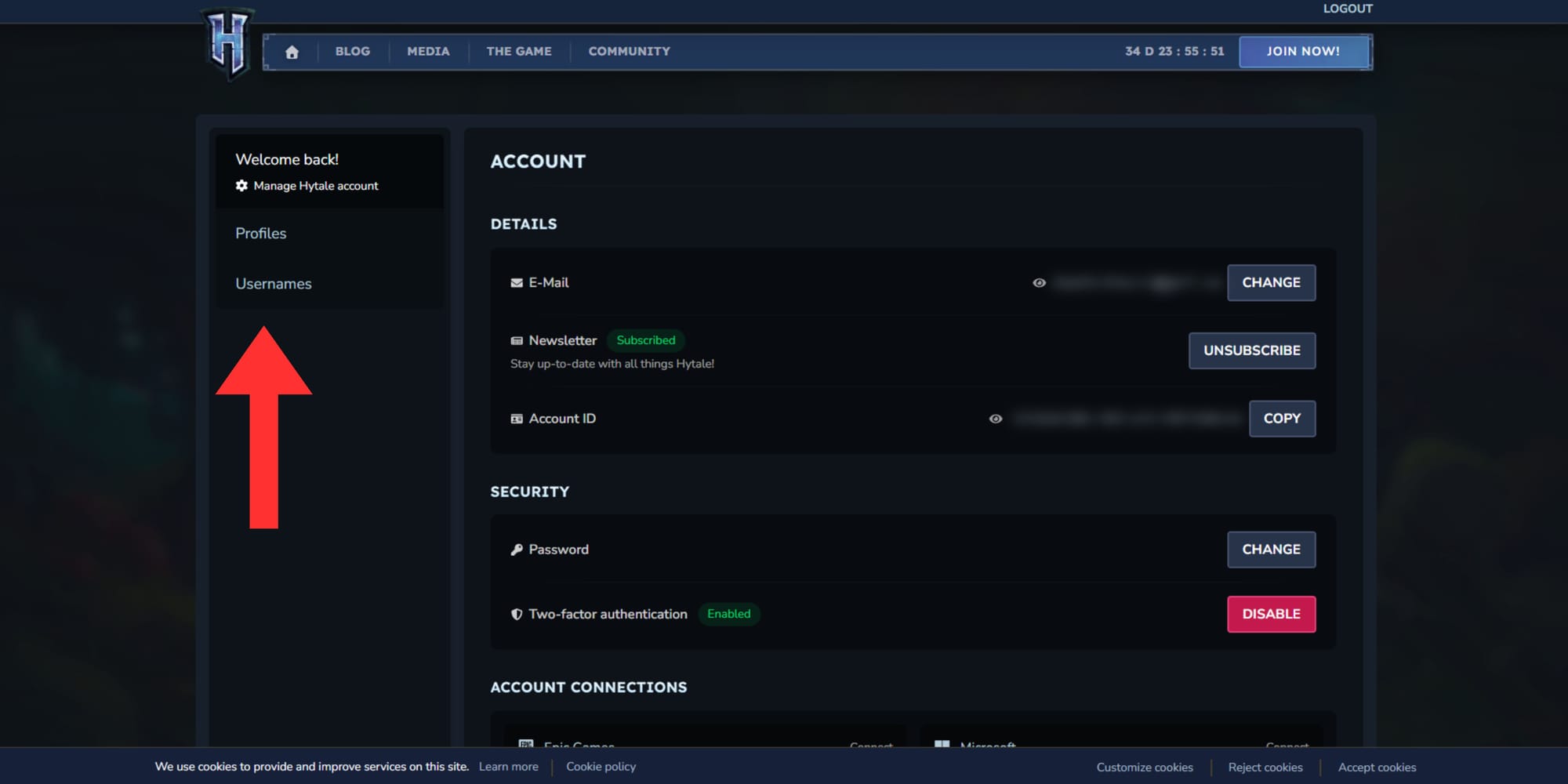The height and width of the screenshot is (784, 1568).
Task: Show the hidden Account ID using eye icon
Action: (x=995, y=419)
